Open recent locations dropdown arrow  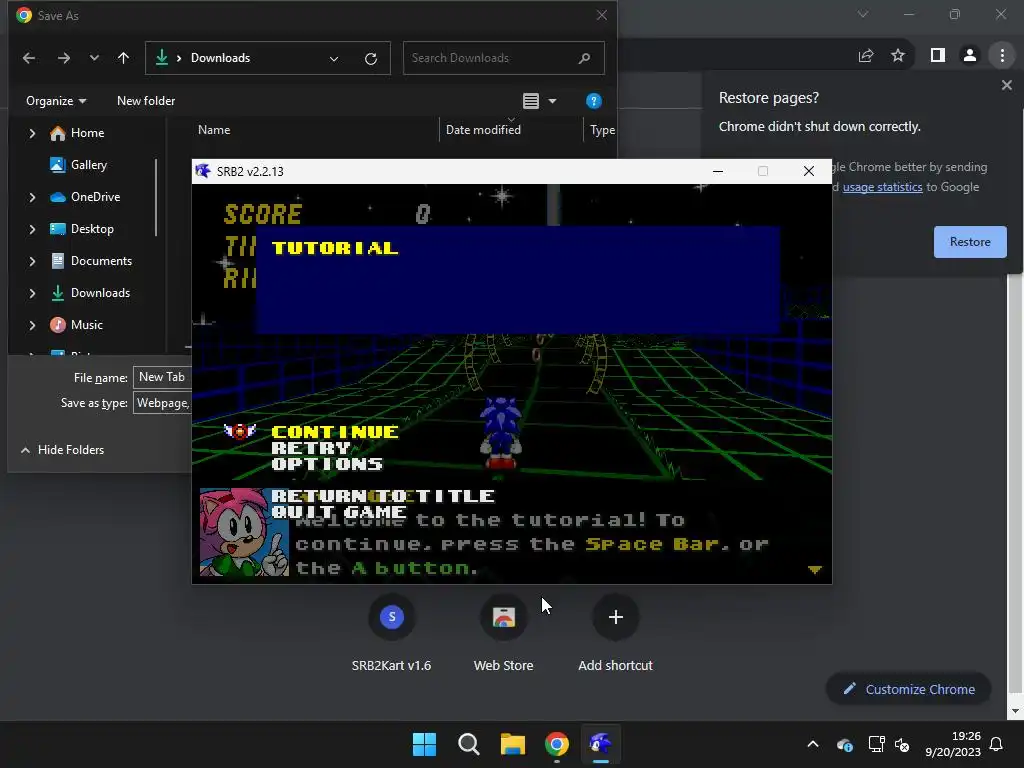click(95, 58)
